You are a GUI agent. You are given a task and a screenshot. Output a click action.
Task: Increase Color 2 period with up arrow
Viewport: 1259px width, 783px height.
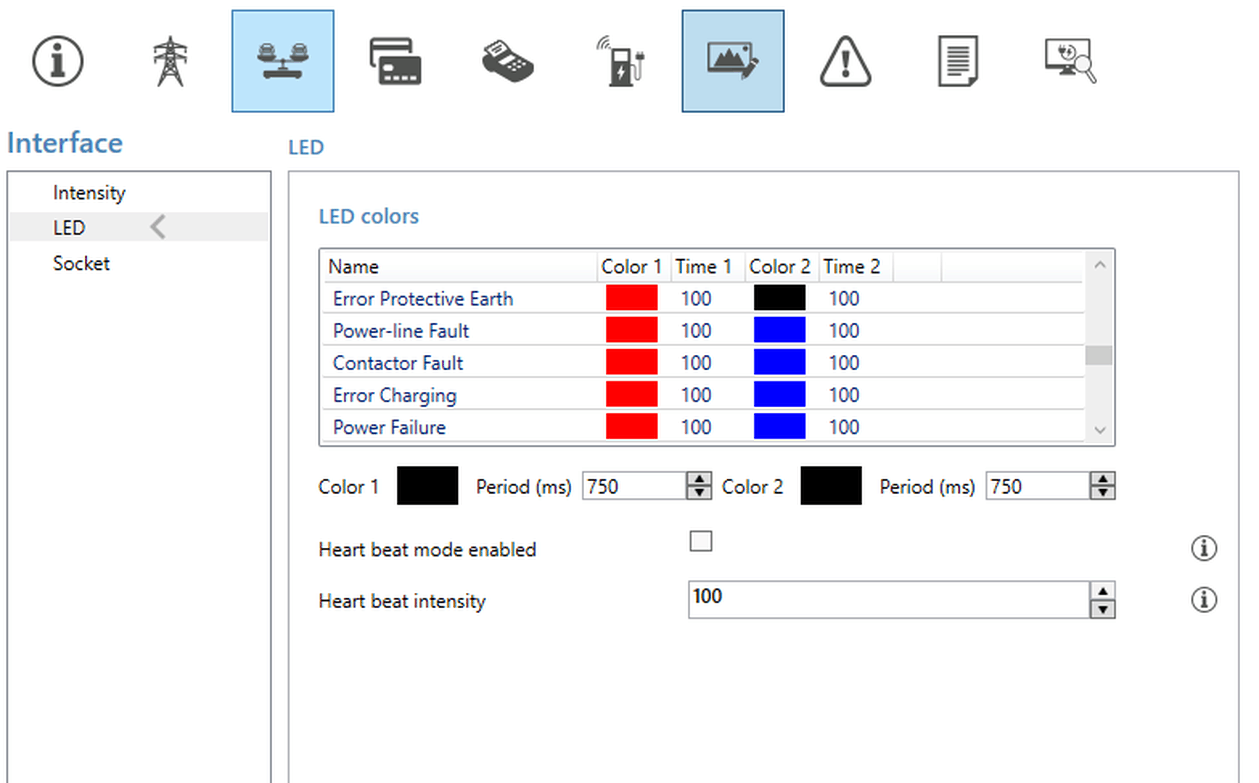pos(1103,479)
